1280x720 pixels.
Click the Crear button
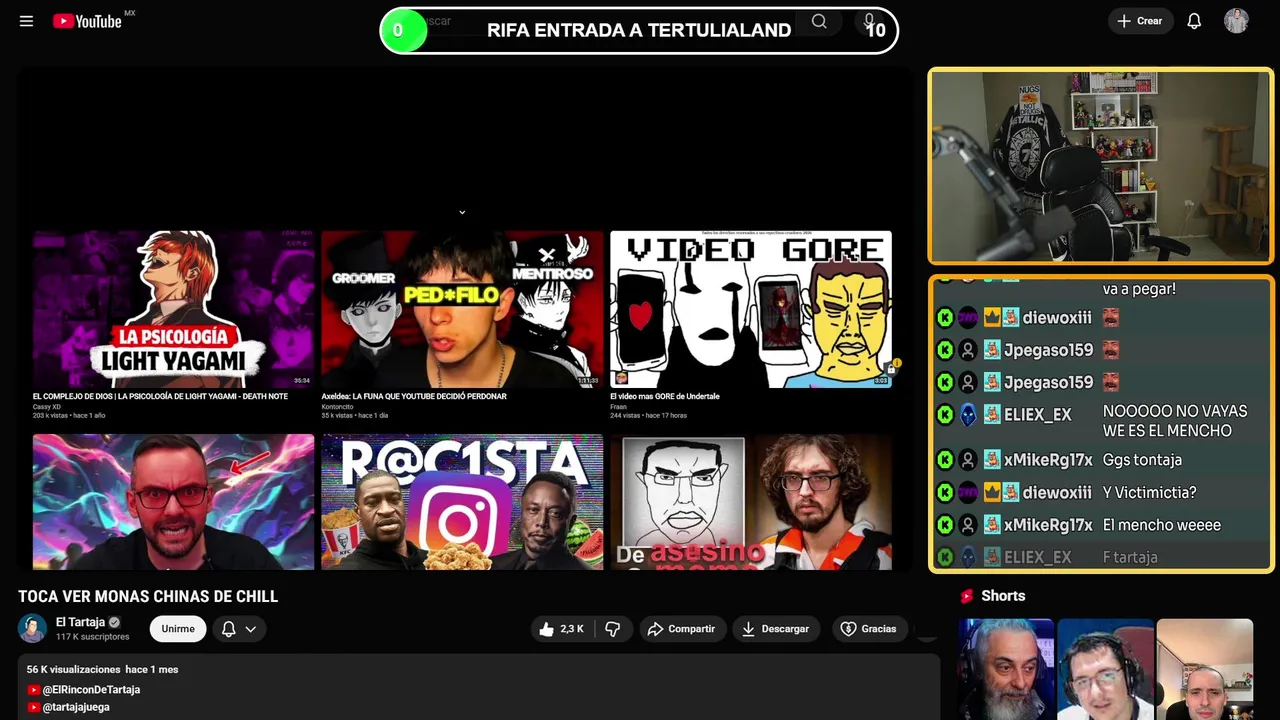coord(1140,21)
